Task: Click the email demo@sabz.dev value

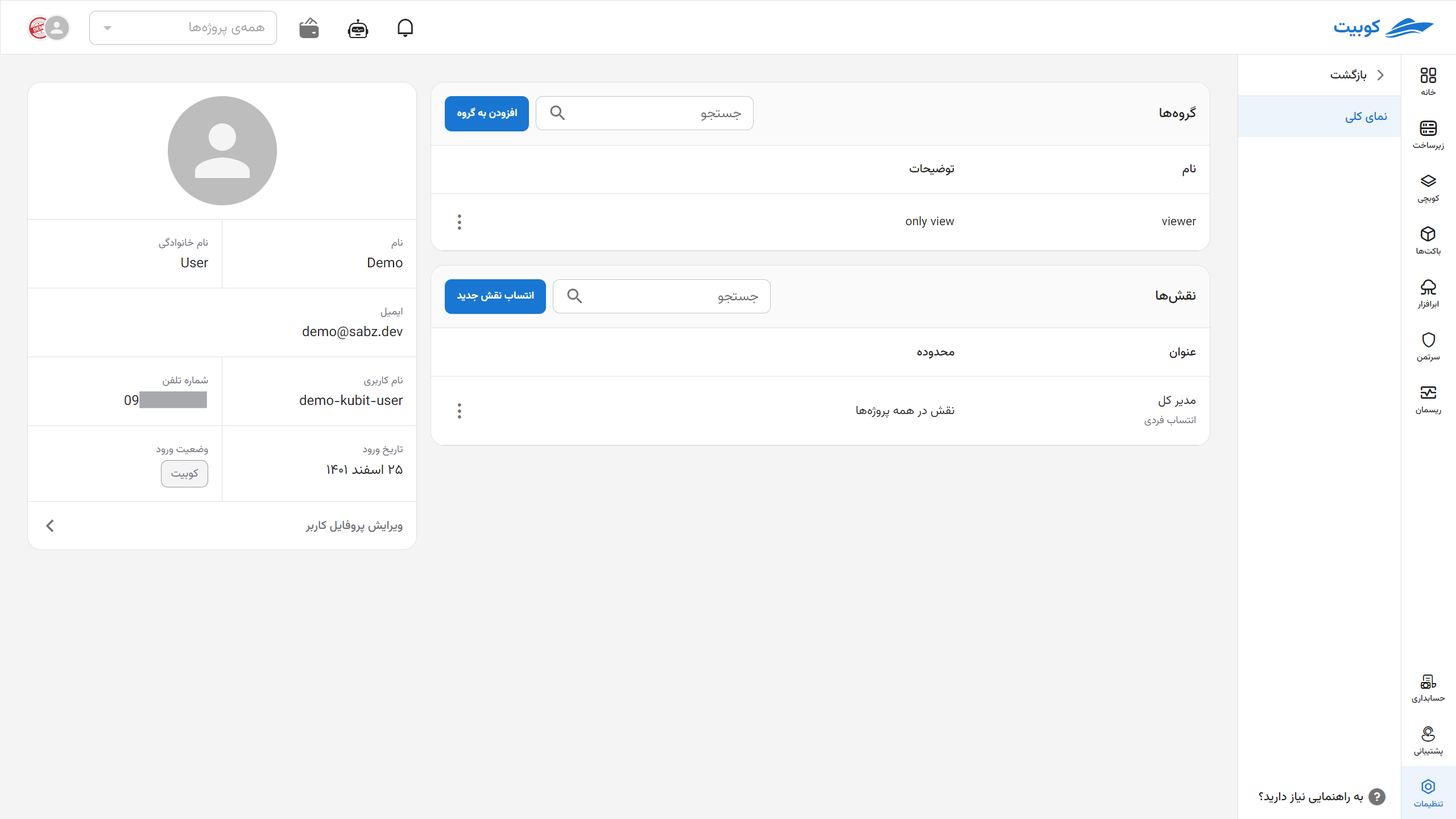Action: point(352,332)
